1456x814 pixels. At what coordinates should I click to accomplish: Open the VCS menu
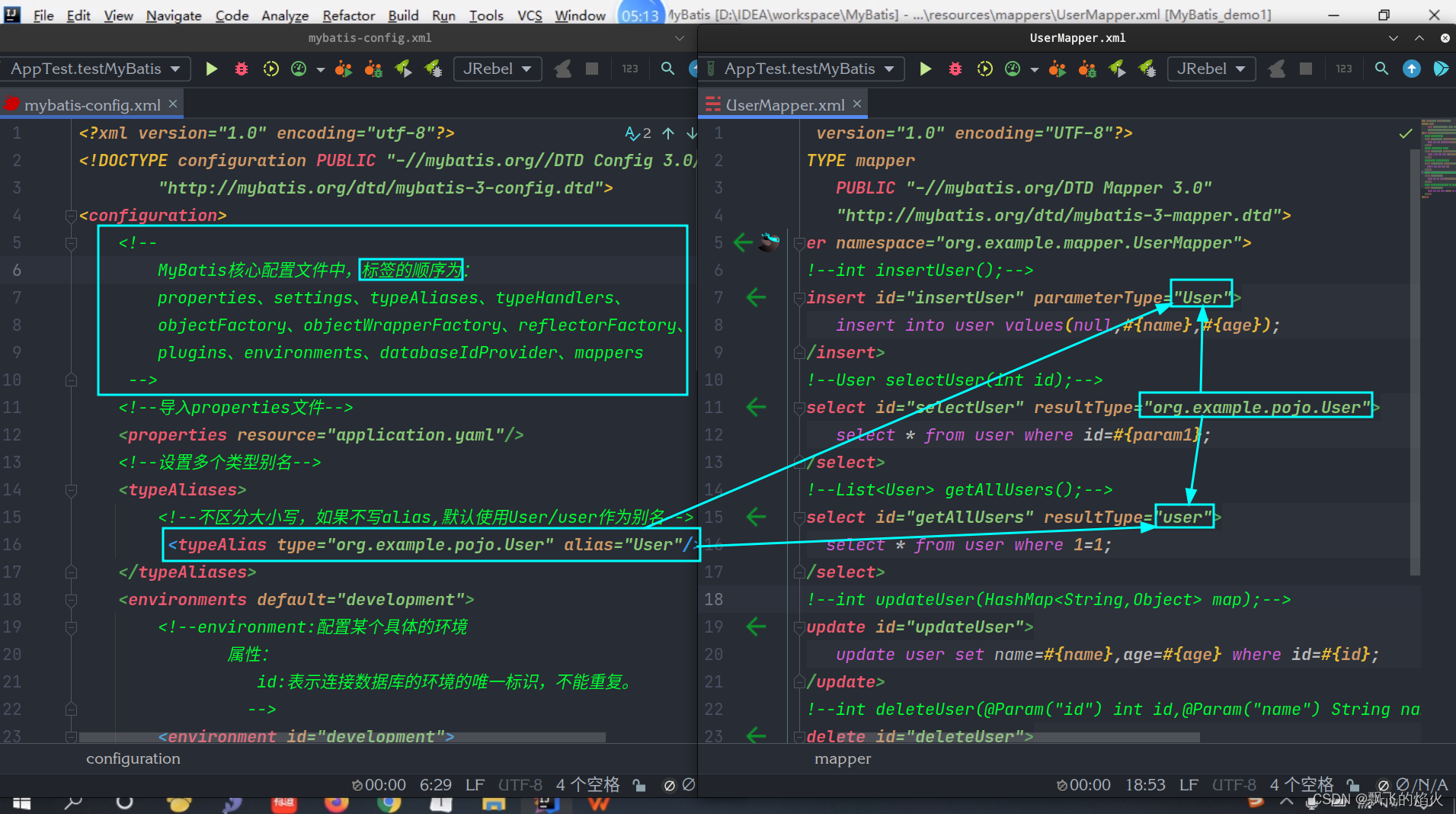pyautogui.click(x=530, y=15)
